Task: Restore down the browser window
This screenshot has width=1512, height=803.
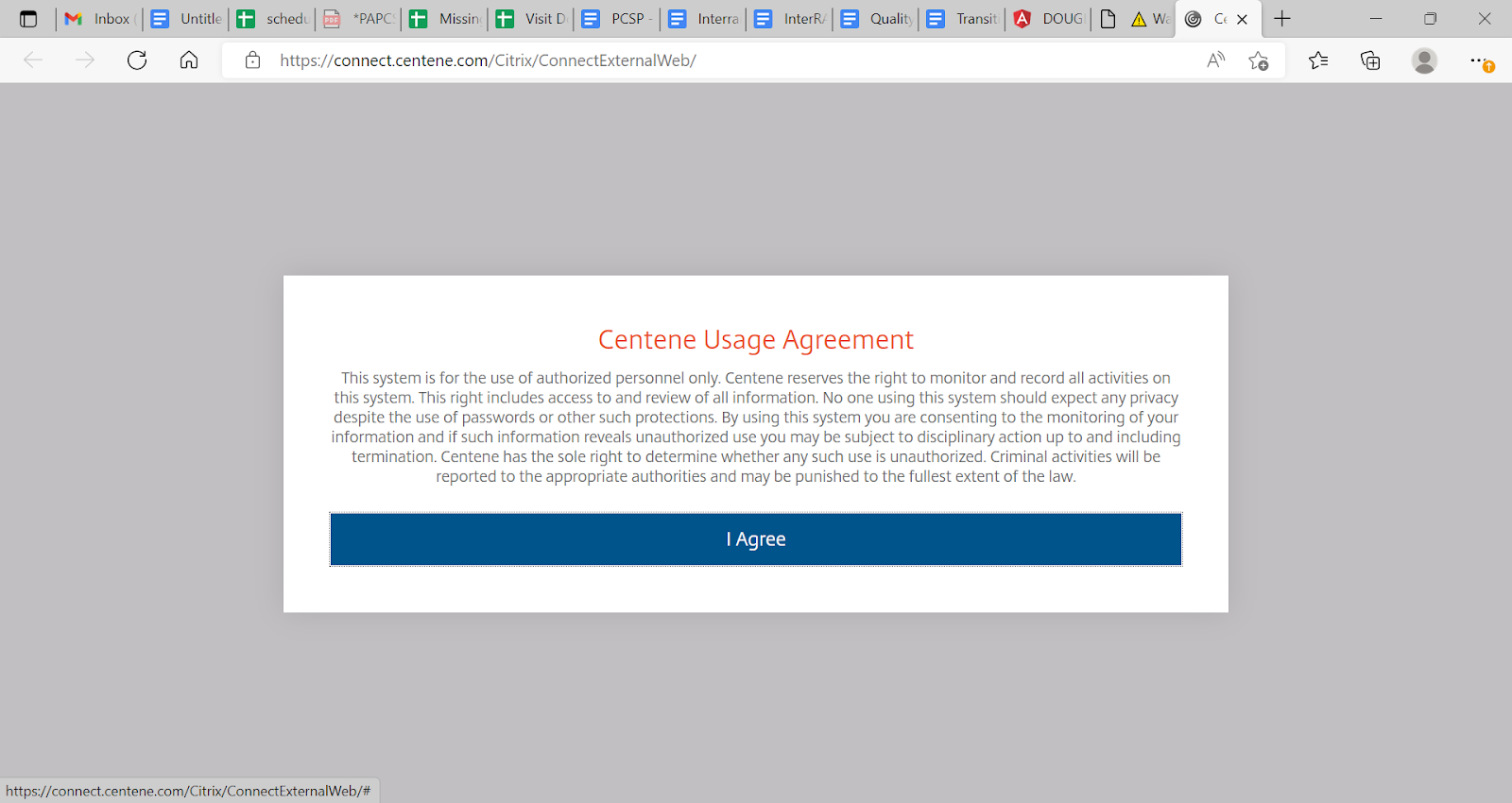Action: [x=1430, y=19]
